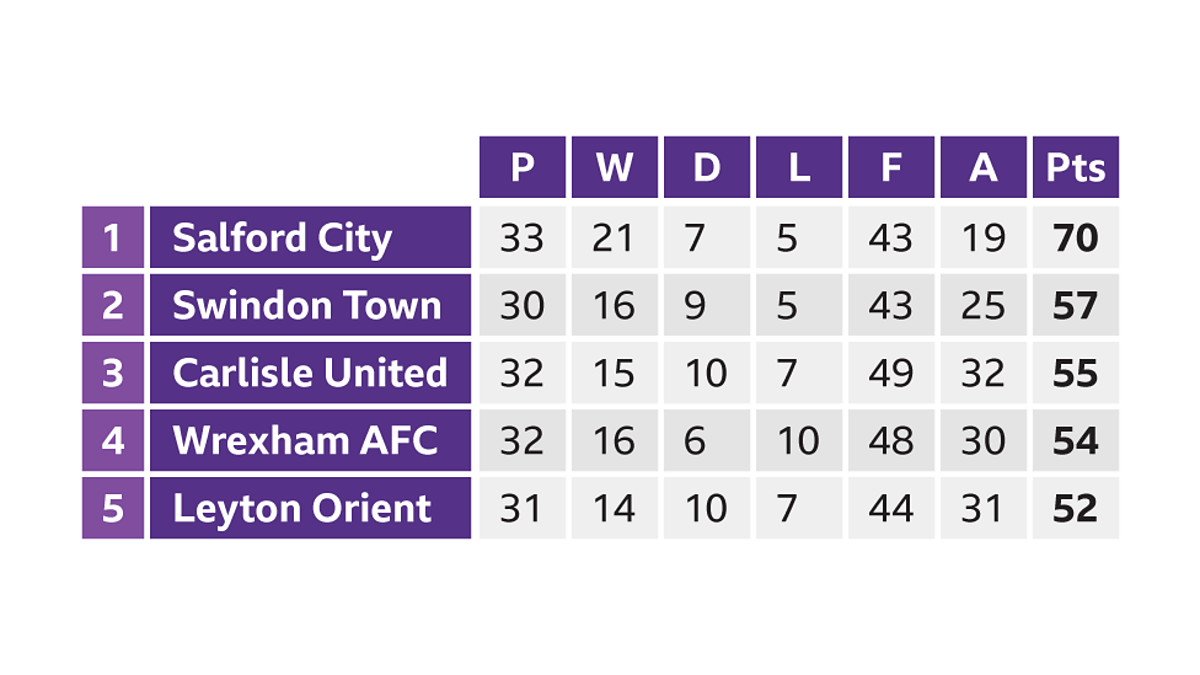1200x675 pixels.
Task: Select the position 2 rank cell
Action: [113, 306]
